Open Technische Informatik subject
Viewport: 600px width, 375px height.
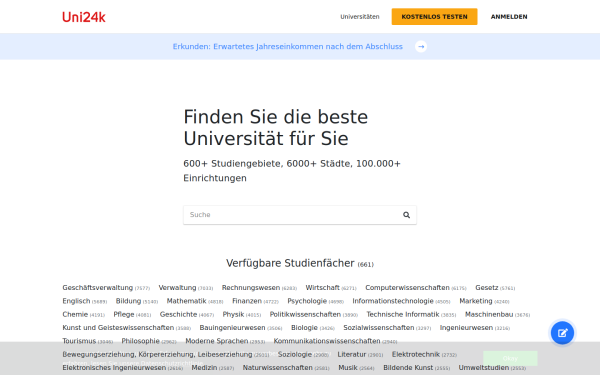[403, 315]
